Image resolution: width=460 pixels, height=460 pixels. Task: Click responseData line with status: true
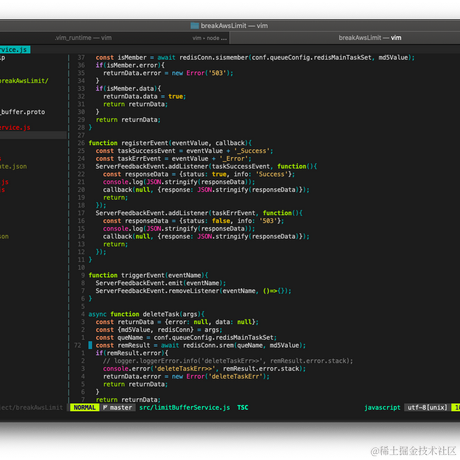click(199, 174)
